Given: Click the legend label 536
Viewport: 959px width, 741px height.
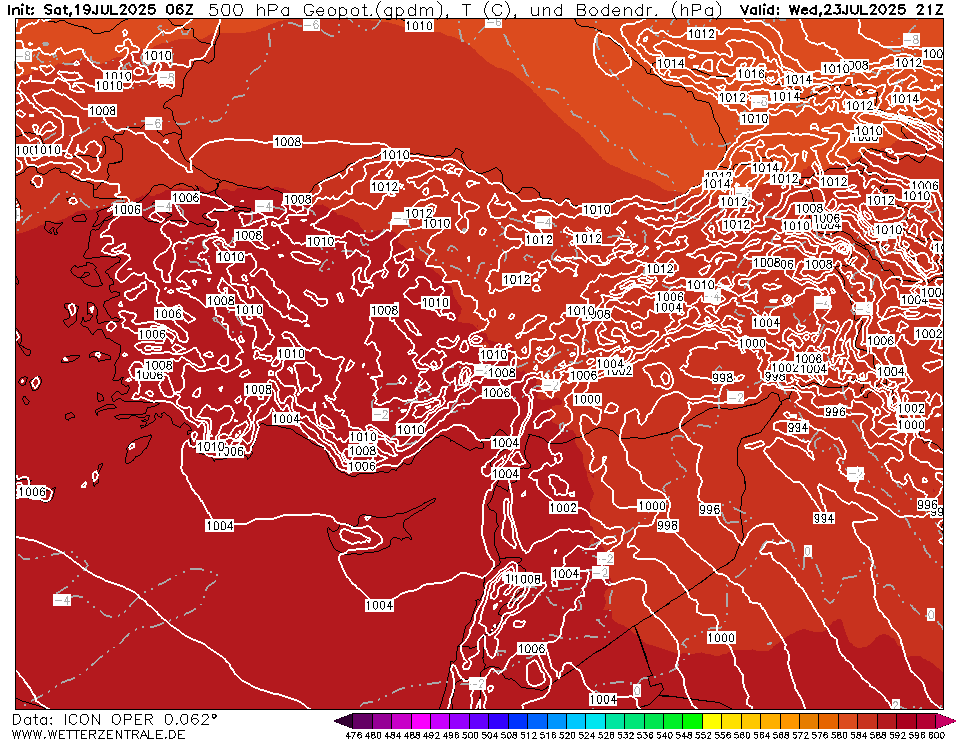Looking at the screenshot, I should [645, 735].
